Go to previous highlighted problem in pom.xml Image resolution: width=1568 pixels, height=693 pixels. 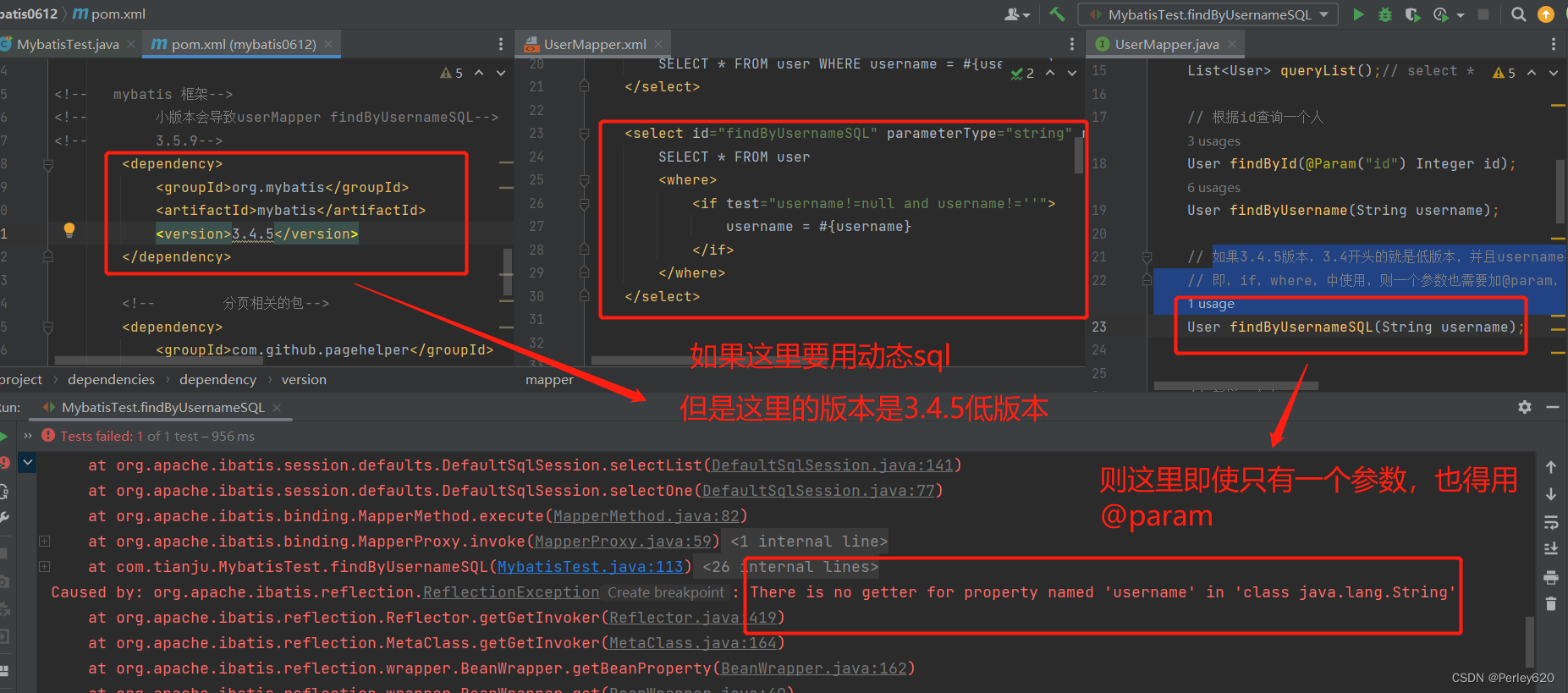[x=479, y=73]
